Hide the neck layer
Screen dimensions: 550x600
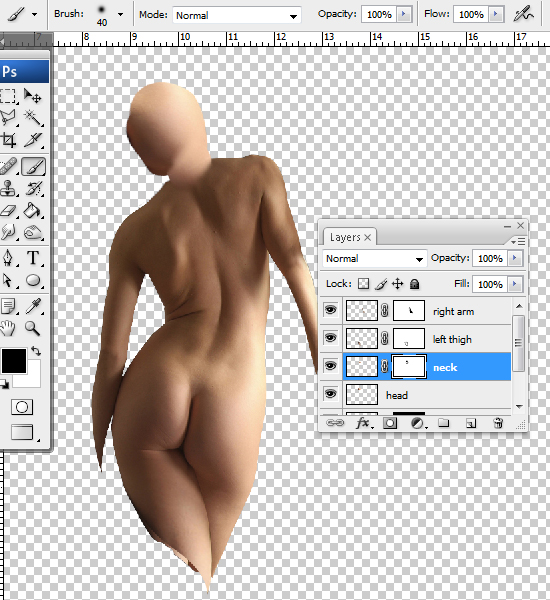[x=330, y=366]
